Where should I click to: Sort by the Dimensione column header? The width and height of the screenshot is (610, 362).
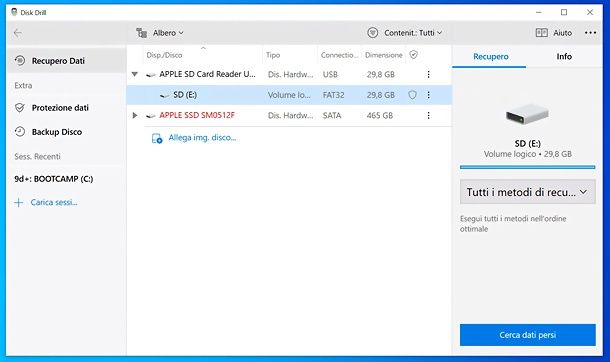[x=384, y=55]
